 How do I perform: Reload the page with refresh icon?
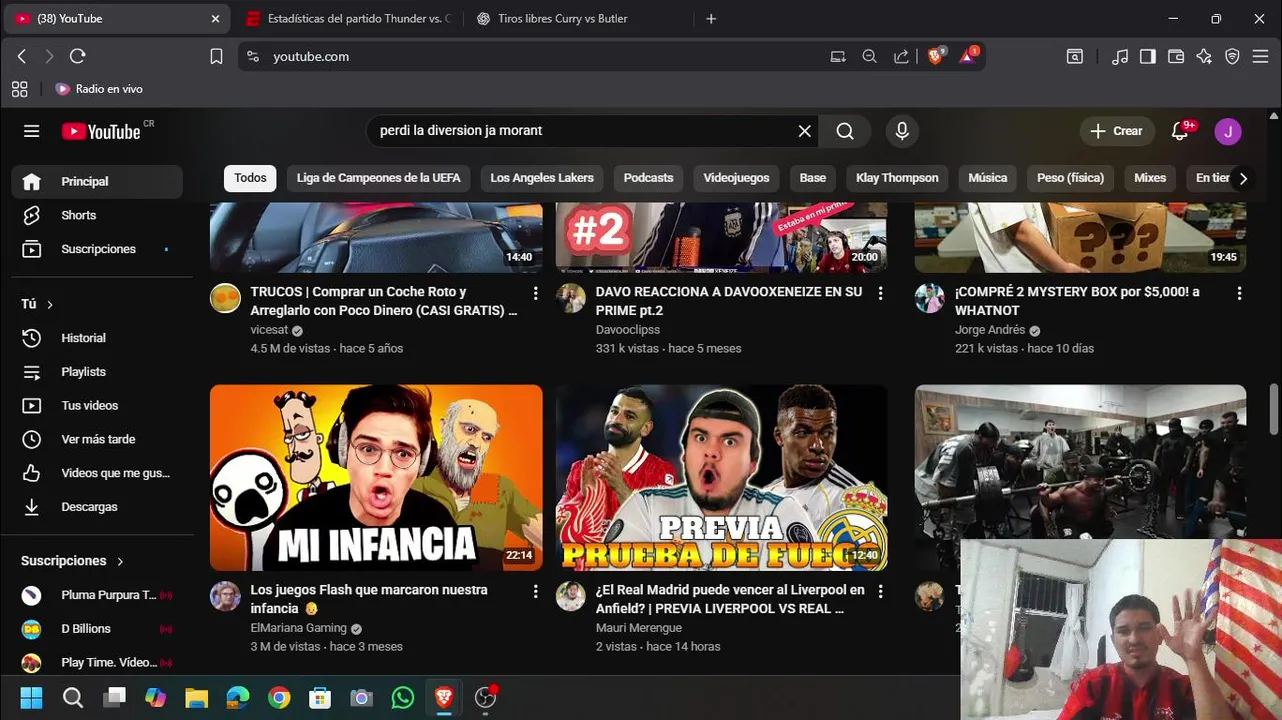click(x=78, y=57)
